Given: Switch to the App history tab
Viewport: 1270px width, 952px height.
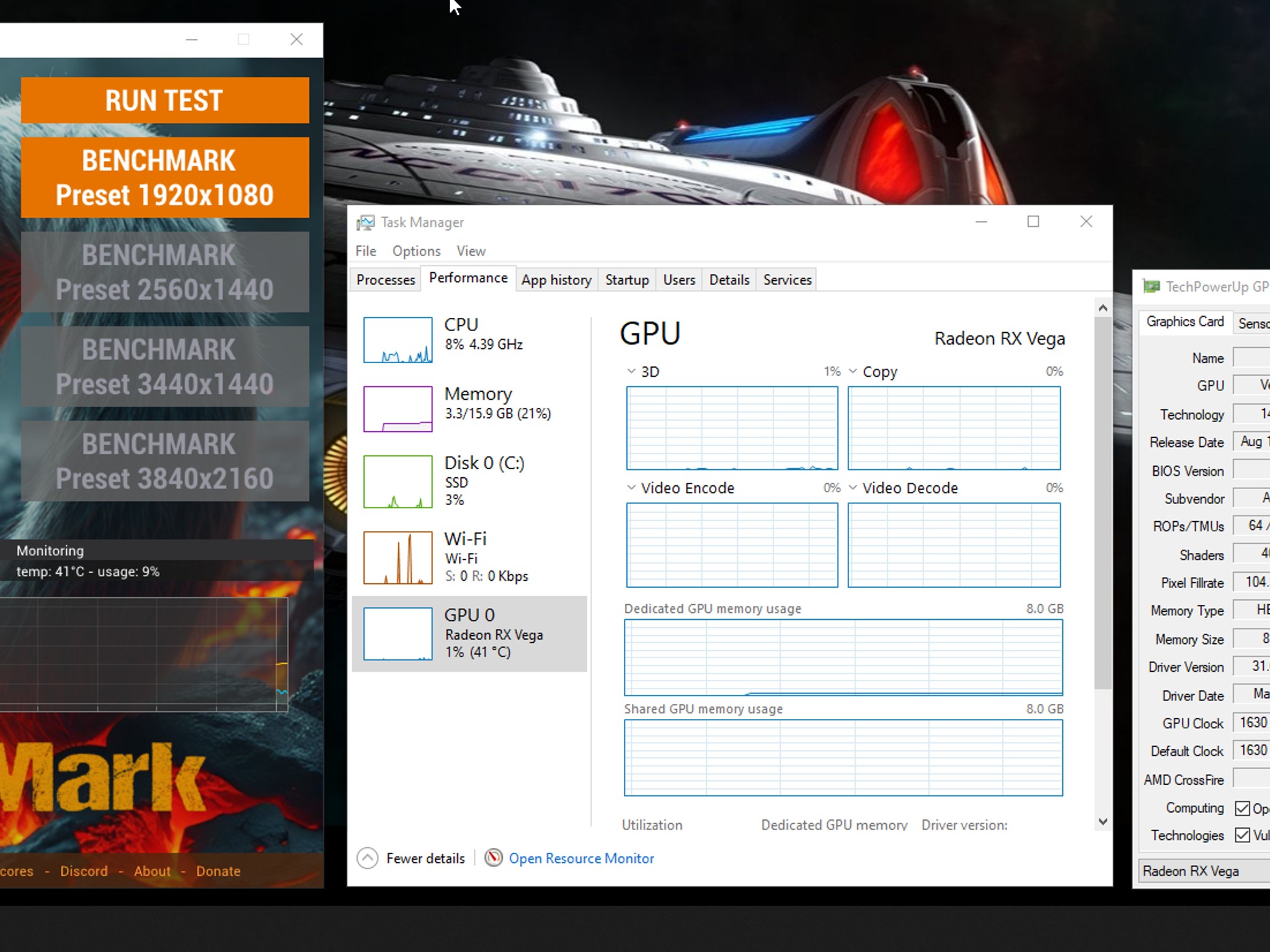Looking at the screenshot, I should pos(556,280).
